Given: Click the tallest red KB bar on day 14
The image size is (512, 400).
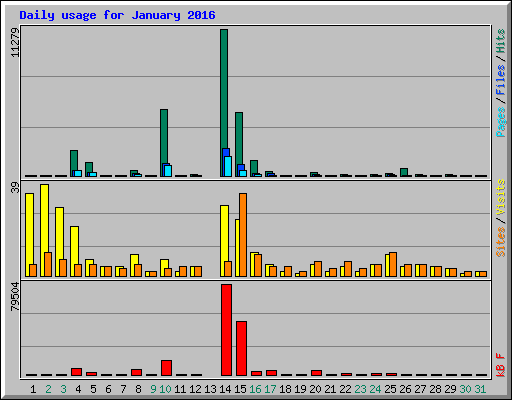Looking at the screenshot, I should pos(226,330).
